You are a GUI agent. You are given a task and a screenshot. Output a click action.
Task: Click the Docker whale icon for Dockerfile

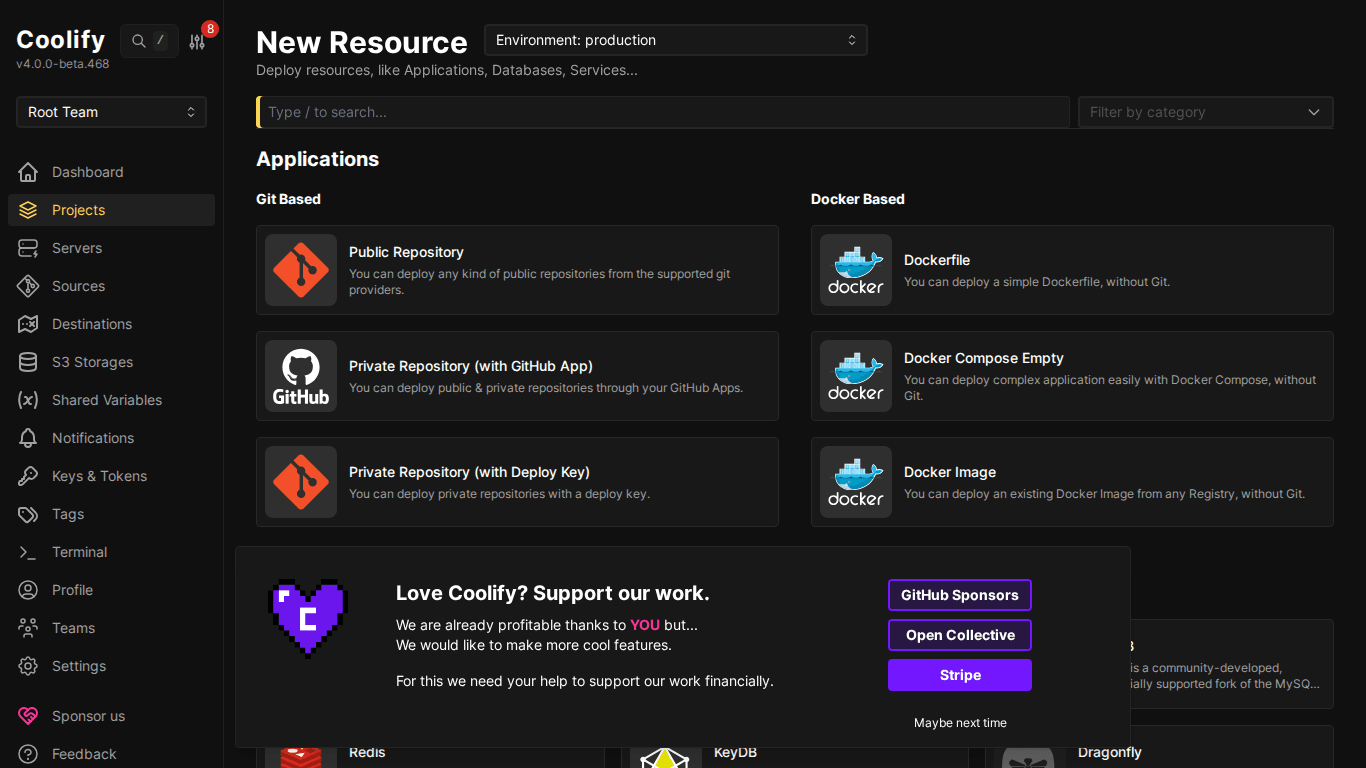coord(855,270)
